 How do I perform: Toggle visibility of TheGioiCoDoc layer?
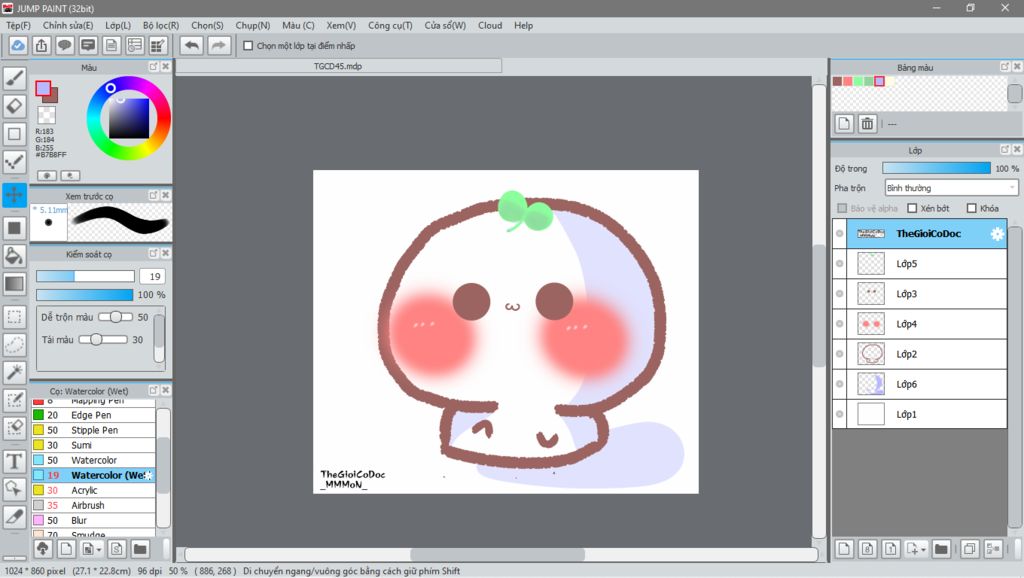[840, 234]
